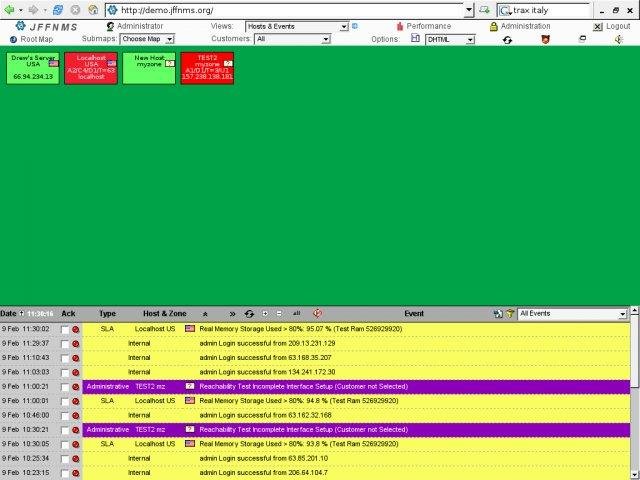Viewport: 640px width, 480px height.
Task: Click the small window icon in Options bar
Action: (582, 39)
